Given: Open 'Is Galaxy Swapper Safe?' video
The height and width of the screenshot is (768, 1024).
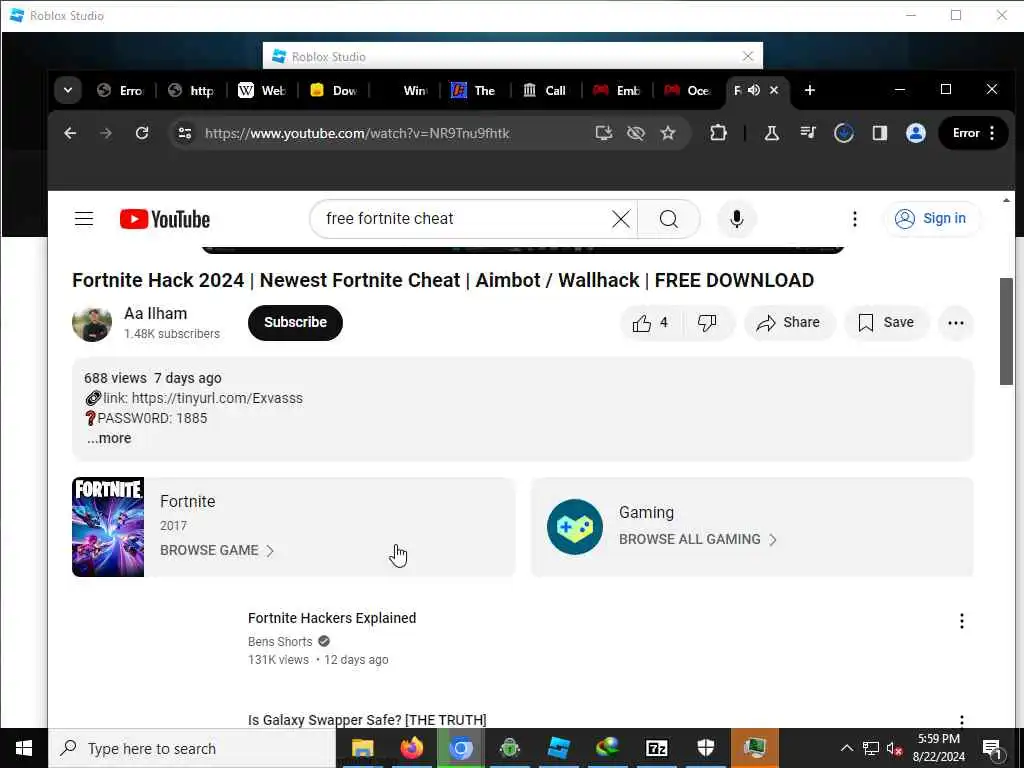Looking at the screenshot, I should (x=367, y=720).
